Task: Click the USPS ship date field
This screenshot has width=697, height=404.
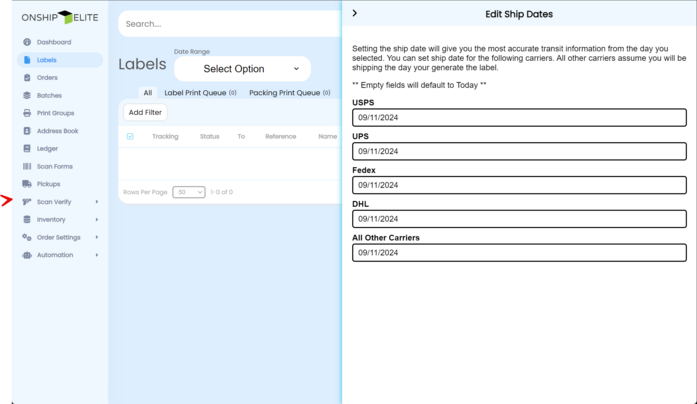Action: 519,117
